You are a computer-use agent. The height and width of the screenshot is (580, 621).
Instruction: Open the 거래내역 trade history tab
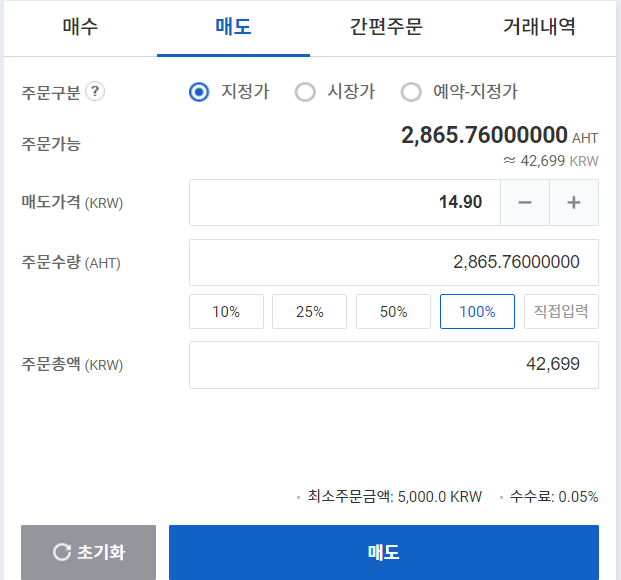pos(539,28)
